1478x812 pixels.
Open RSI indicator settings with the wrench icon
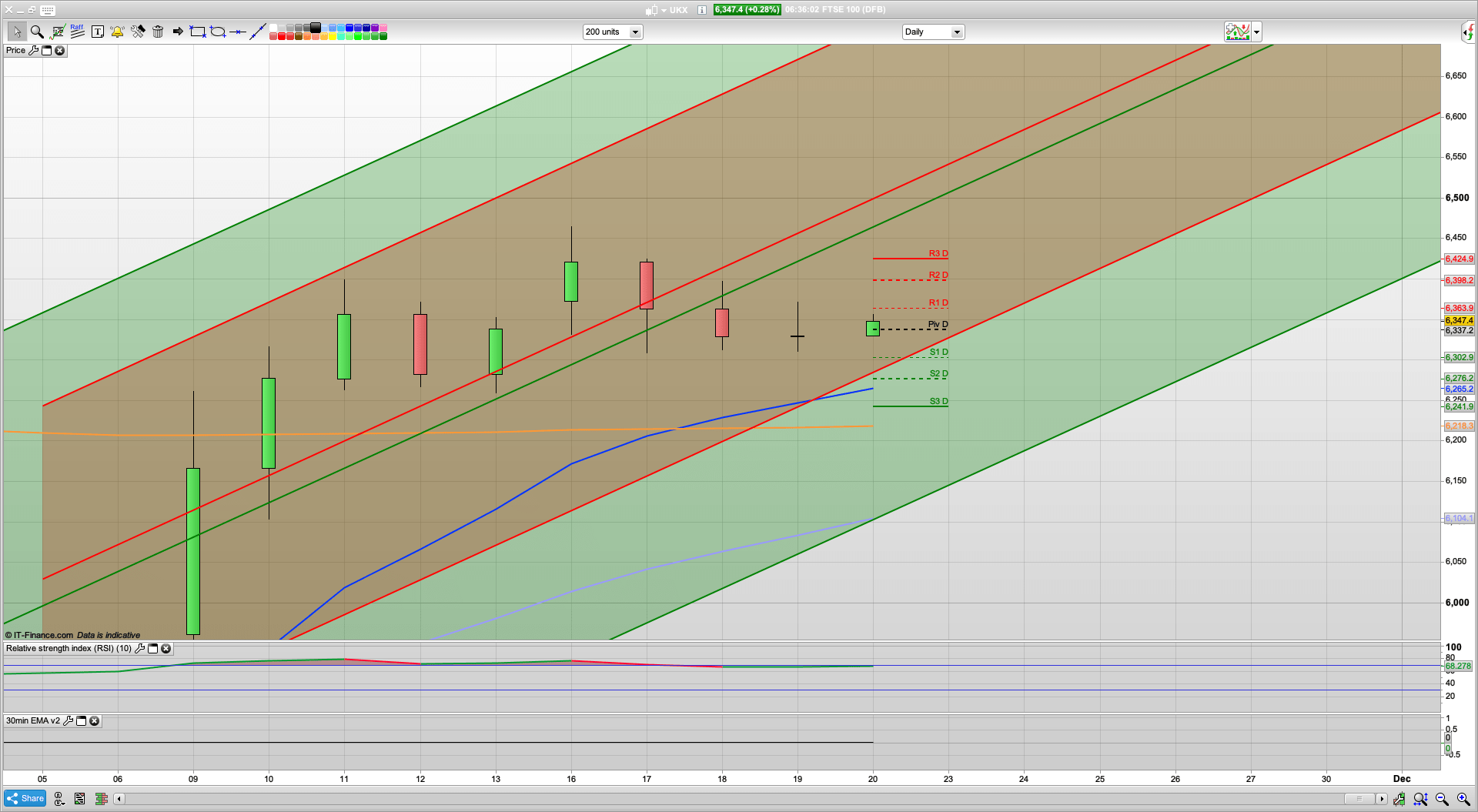[x=139, y=648]
